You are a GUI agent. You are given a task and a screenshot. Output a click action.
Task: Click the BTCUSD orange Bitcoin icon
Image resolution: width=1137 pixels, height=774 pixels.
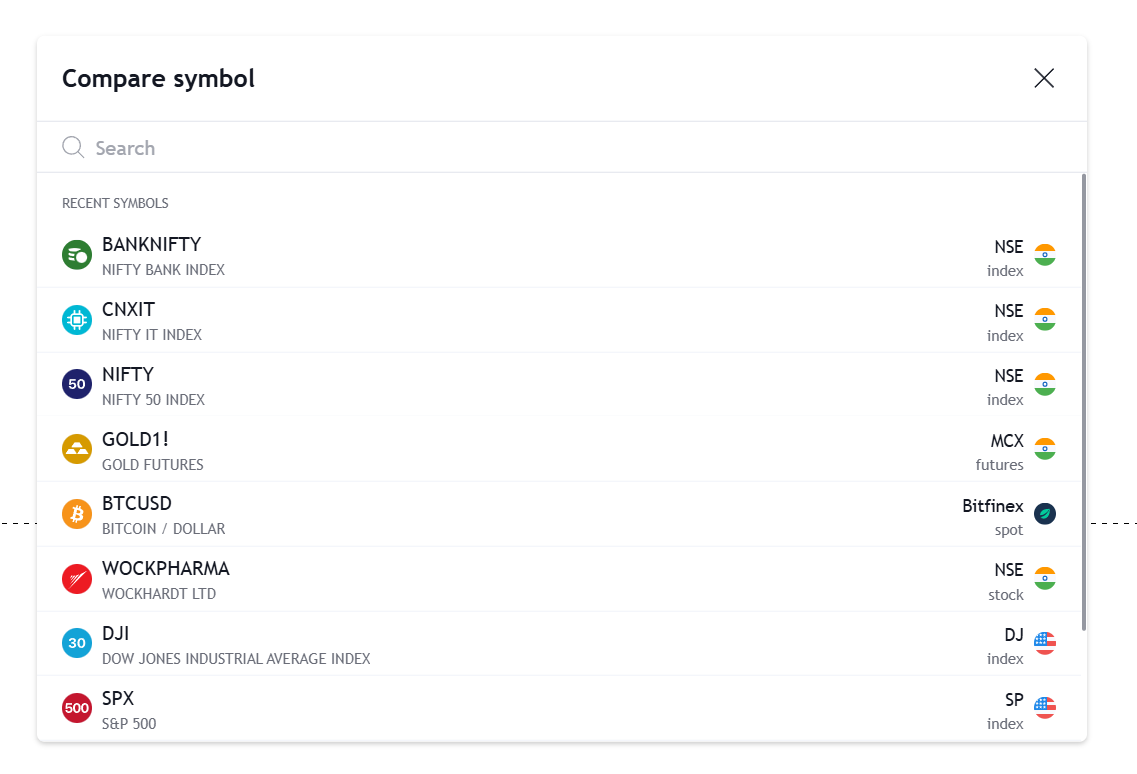[x=77, y=514]
